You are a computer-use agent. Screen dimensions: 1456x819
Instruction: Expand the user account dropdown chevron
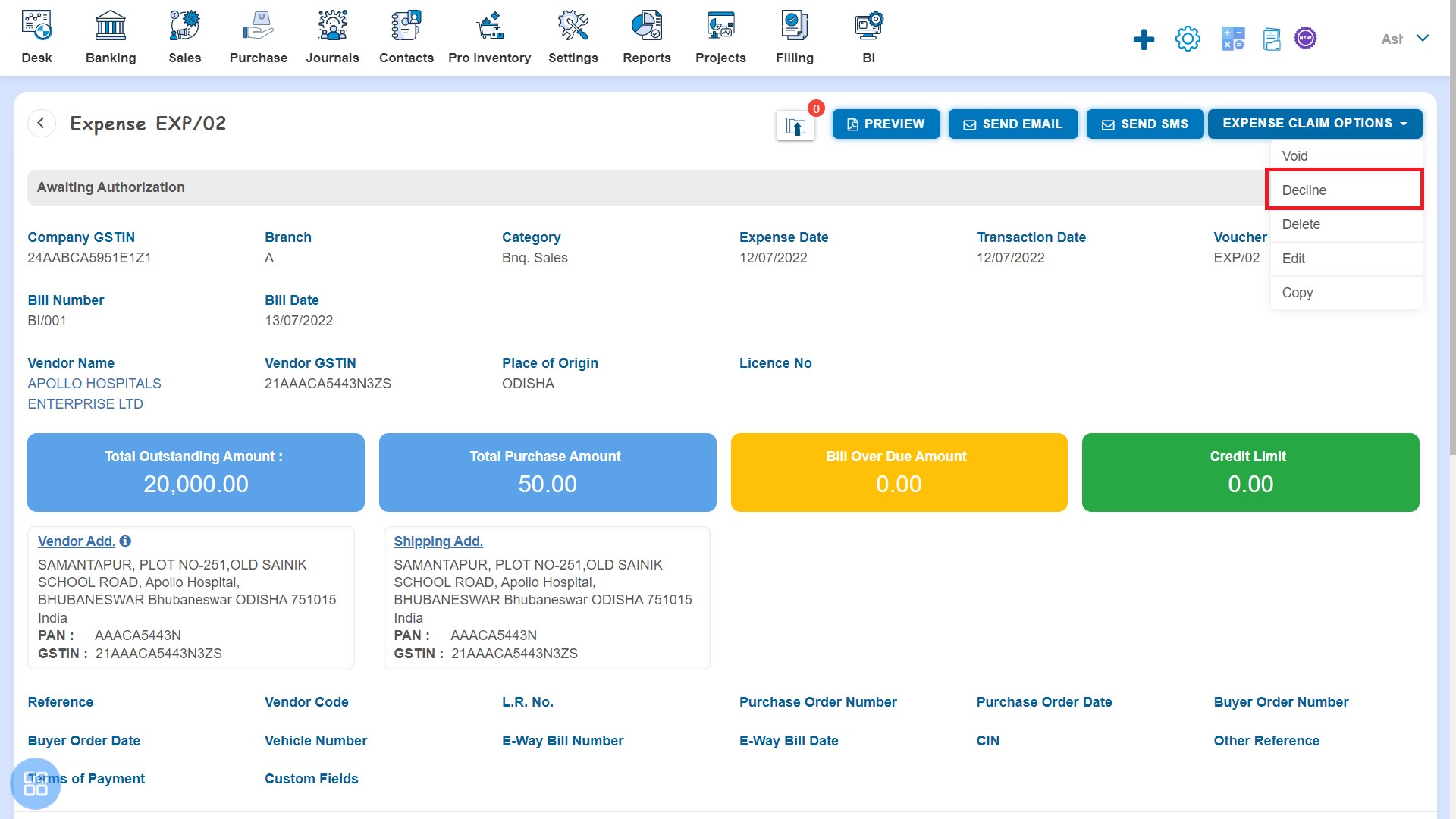1423,38
